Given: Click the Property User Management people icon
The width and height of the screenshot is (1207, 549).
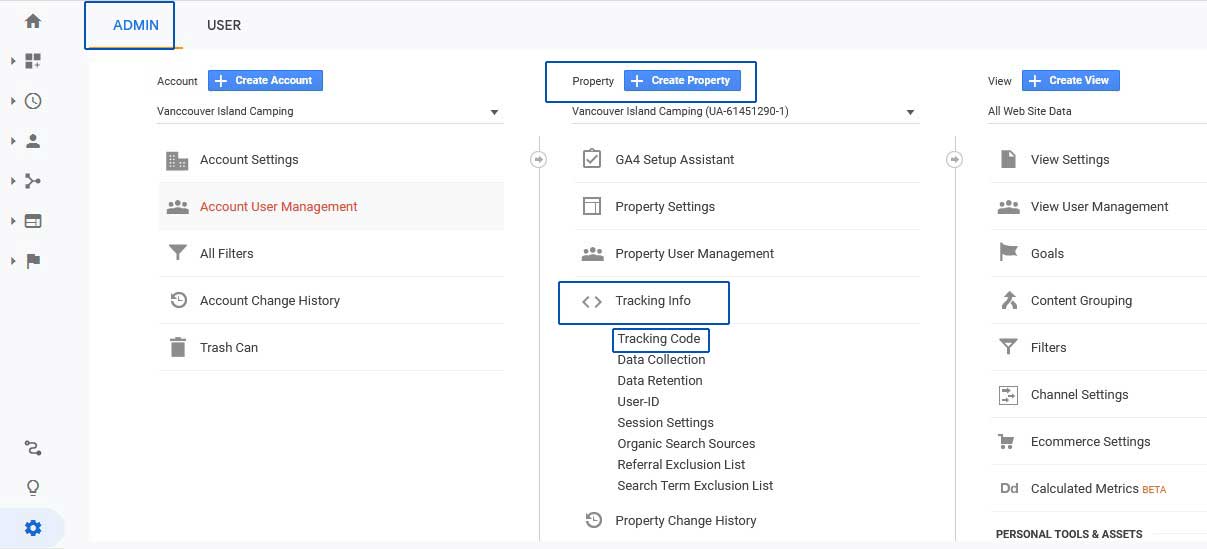Looking at the screenshot, I should (592, 254).
